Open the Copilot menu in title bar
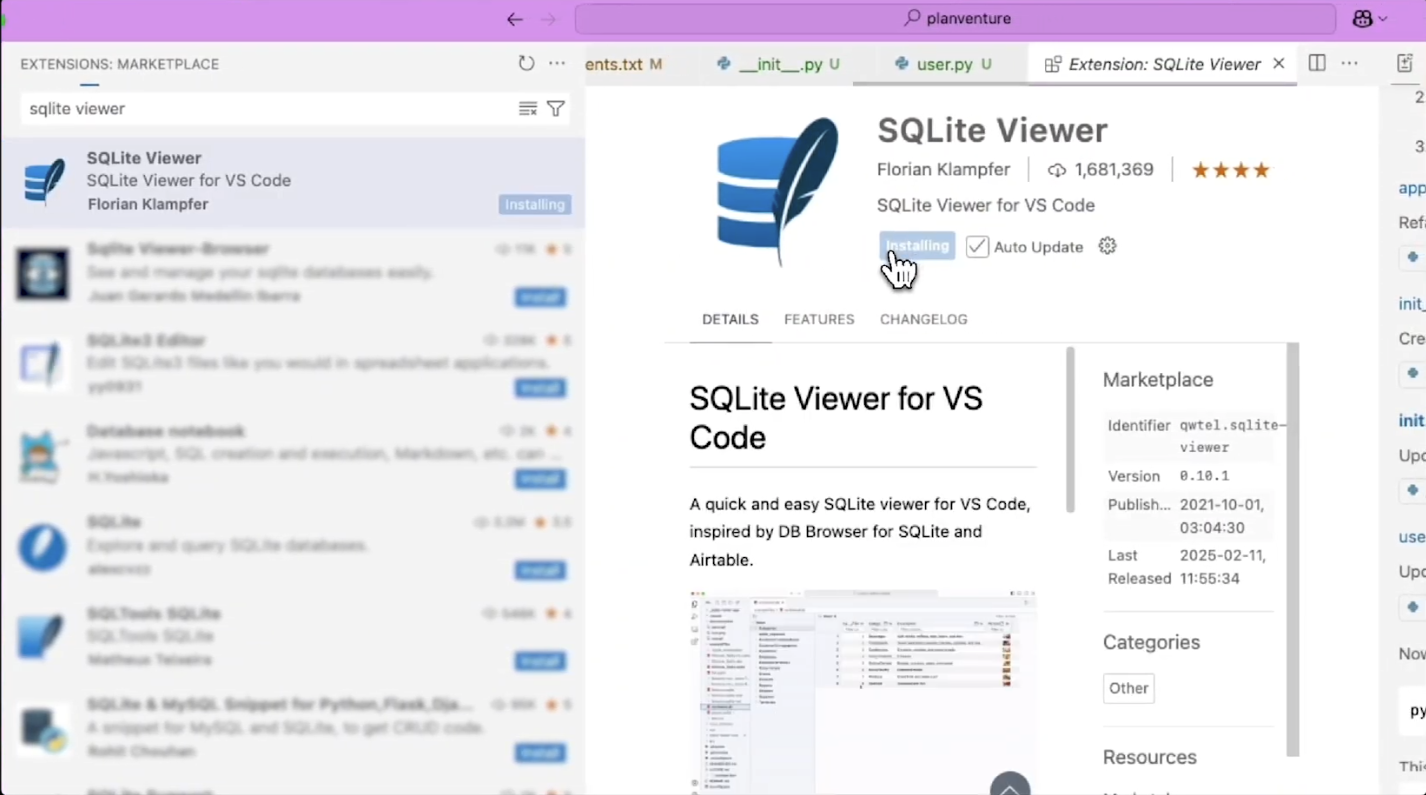The height and width of the screenshot is (795, 1426). 1369,19
